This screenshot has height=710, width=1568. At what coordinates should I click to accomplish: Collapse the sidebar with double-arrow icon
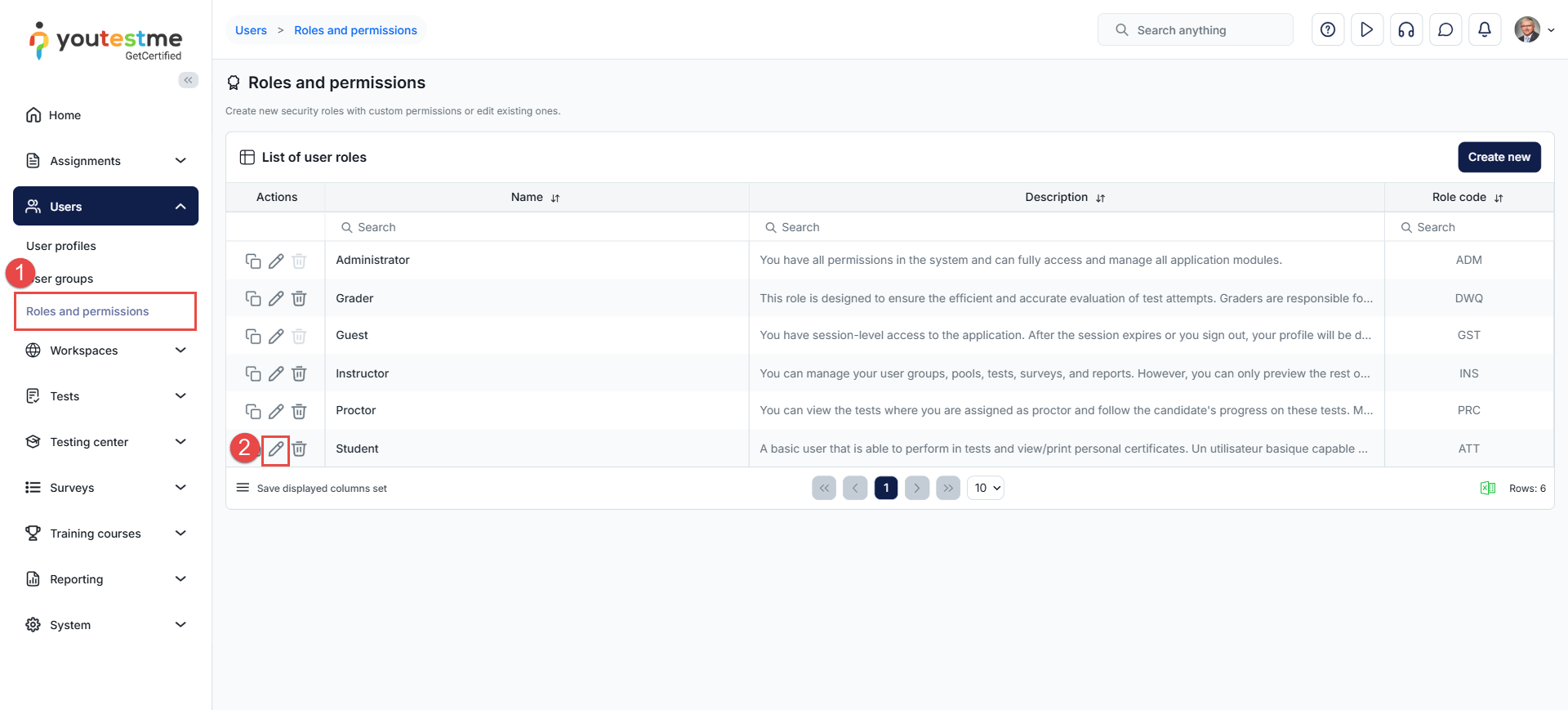click(x=188, y=80)
